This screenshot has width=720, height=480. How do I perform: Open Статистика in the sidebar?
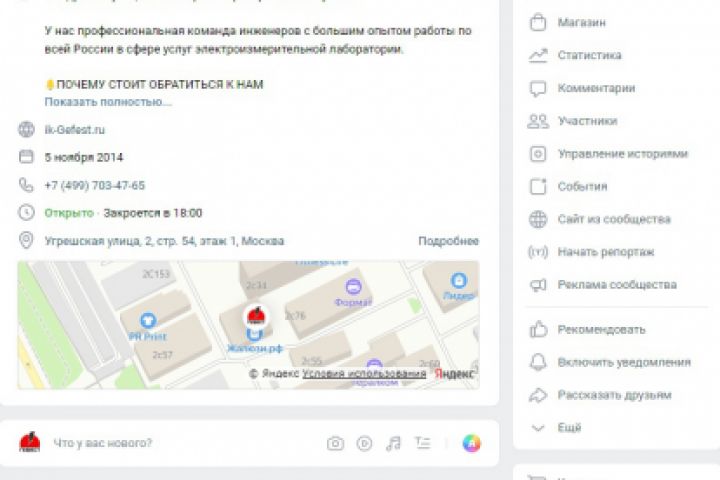click(589, 55)
